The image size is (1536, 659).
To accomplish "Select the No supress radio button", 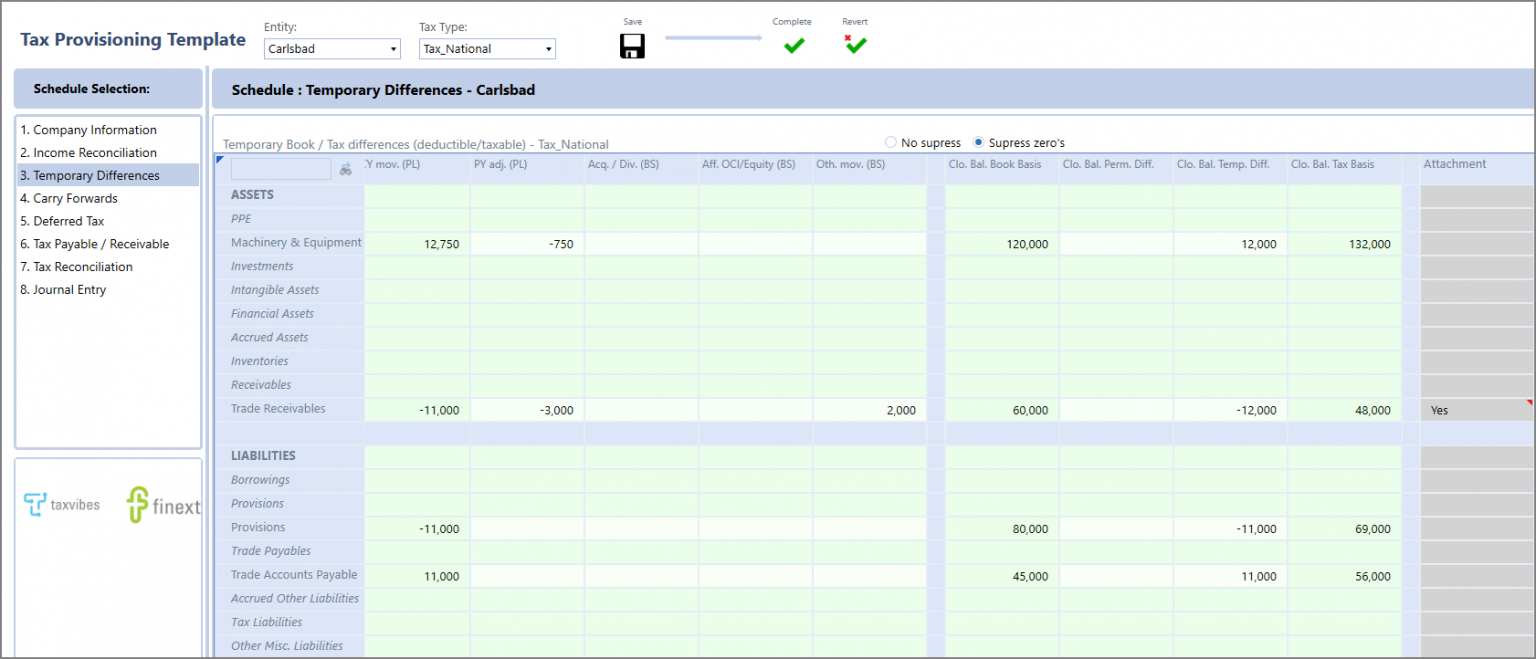I will tap(890, 142).
